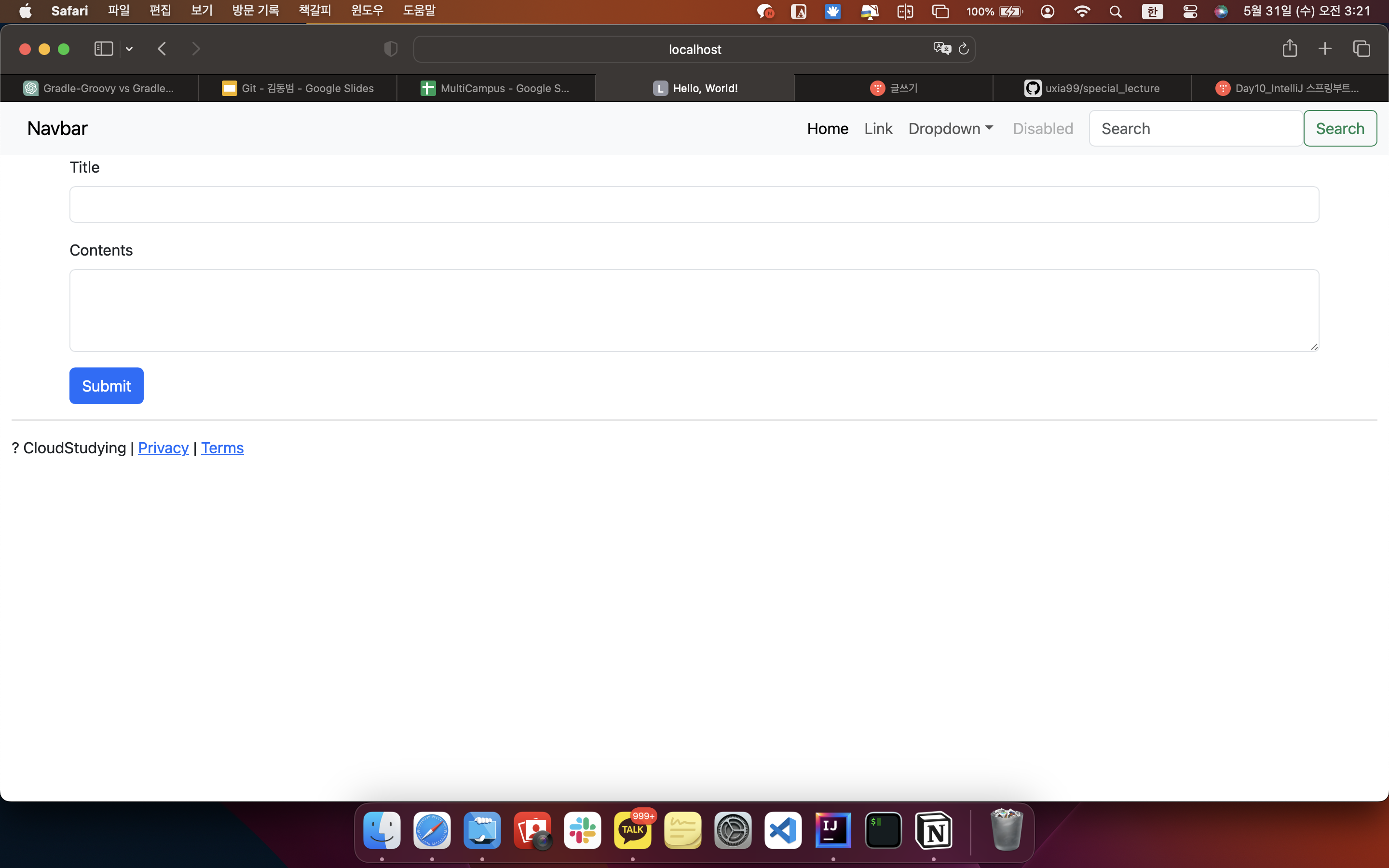Click the battery status icon

pyautogui.click(x=1011, y=12)
